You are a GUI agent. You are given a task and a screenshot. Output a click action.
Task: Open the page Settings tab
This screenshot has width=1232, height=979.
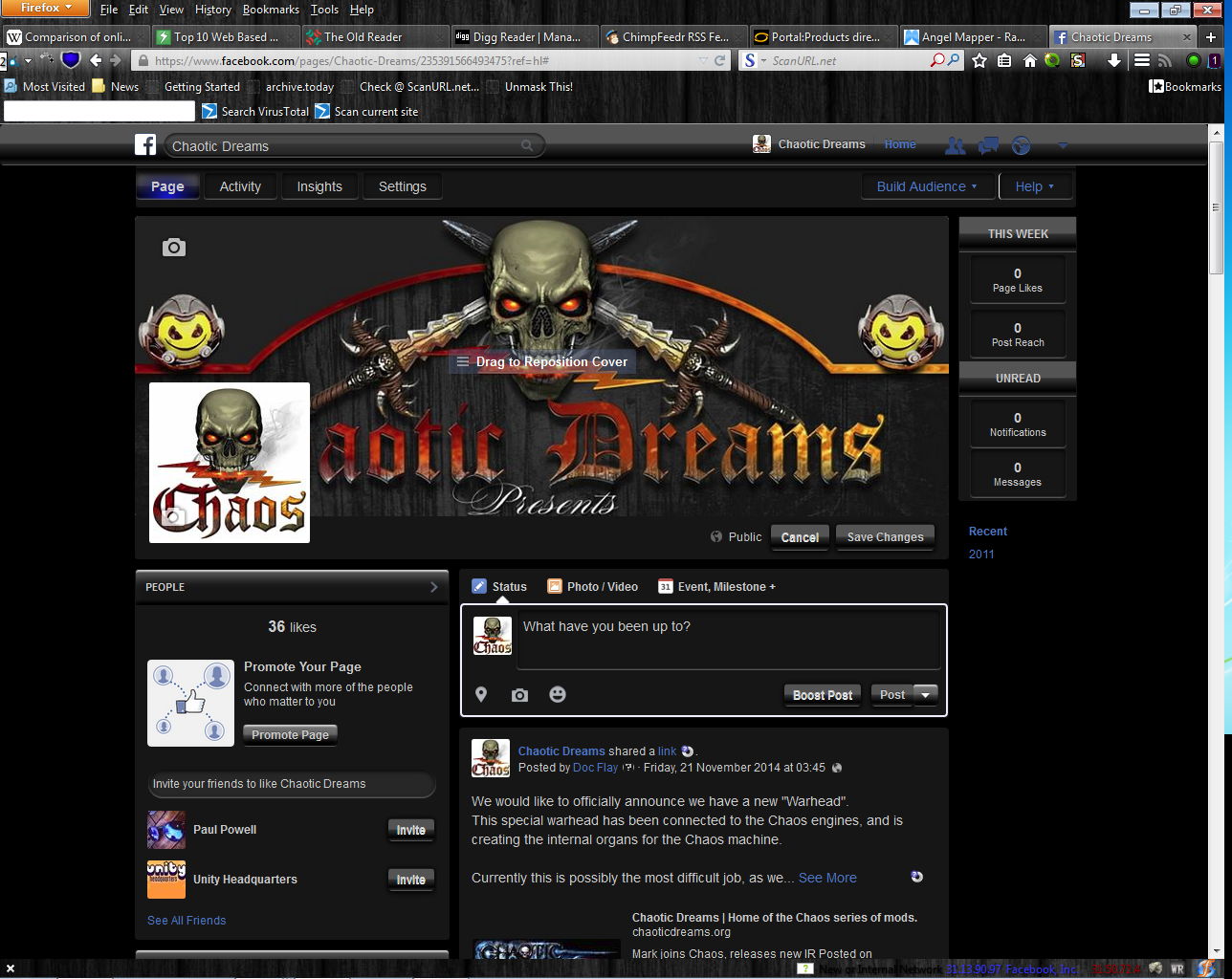point(403,186)
